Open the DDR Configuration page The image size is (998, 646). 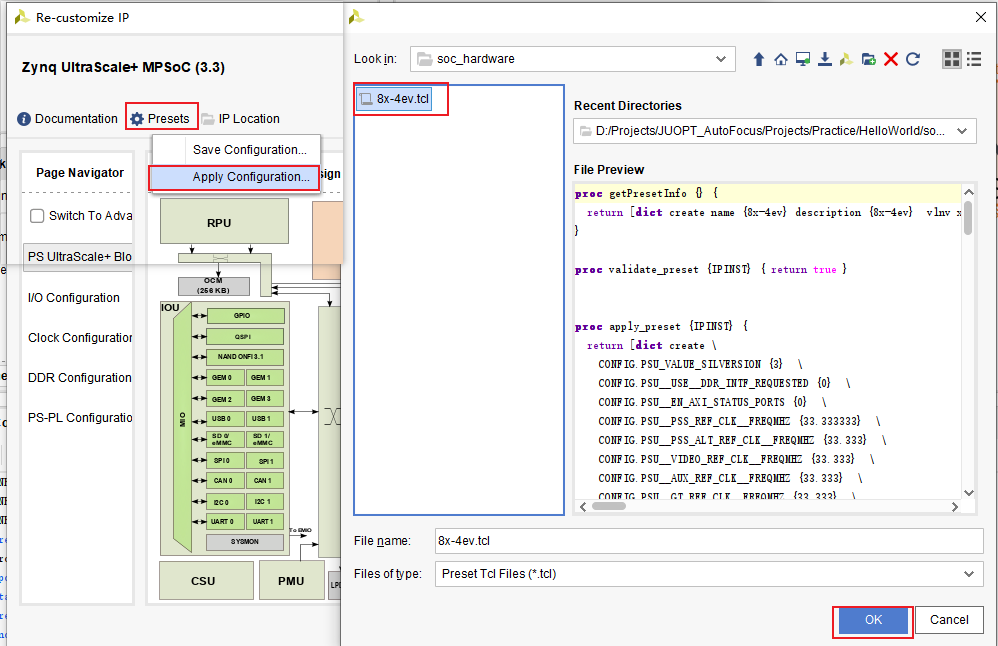click(80, 377)
